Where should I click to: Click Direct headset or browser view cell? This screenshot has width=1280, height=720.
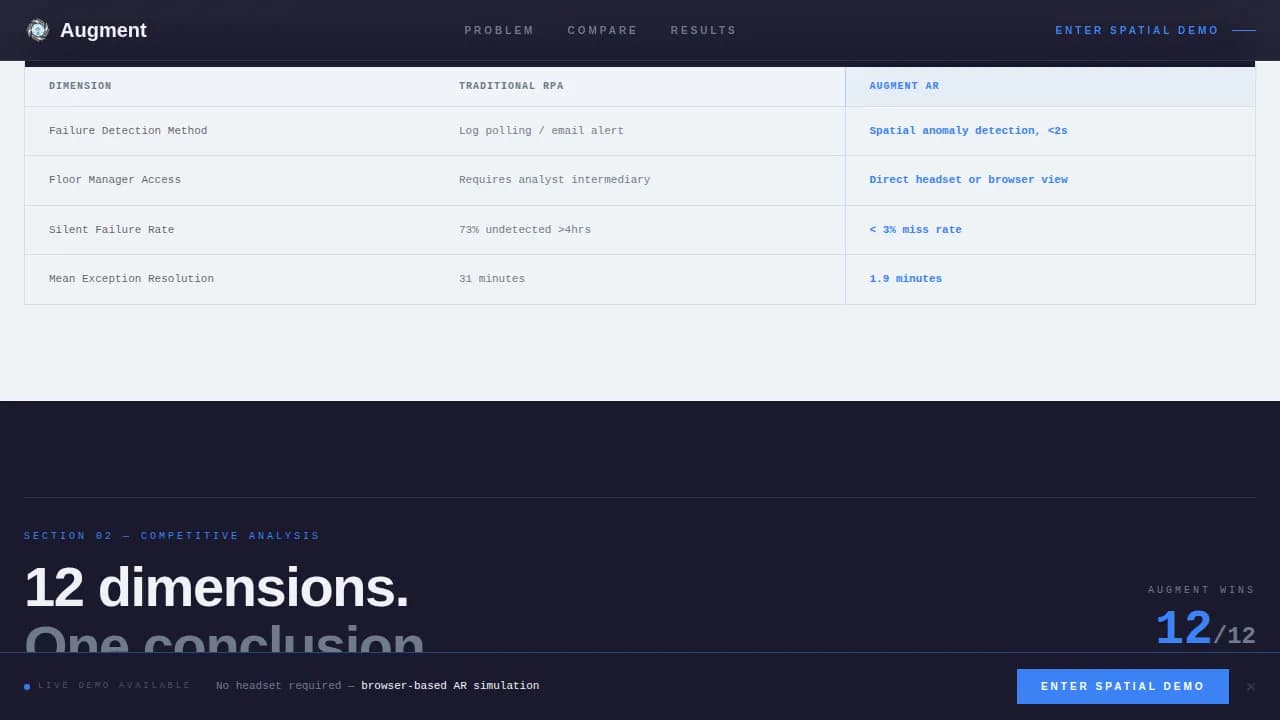coord(968,180)
